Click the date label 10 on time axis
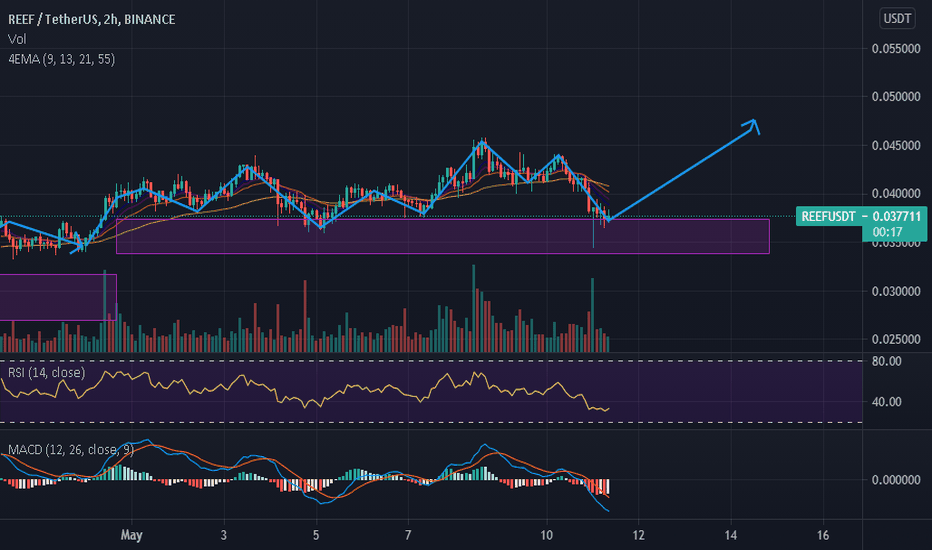This screenshot has width=932, height=550. click(x=546, y=535)
